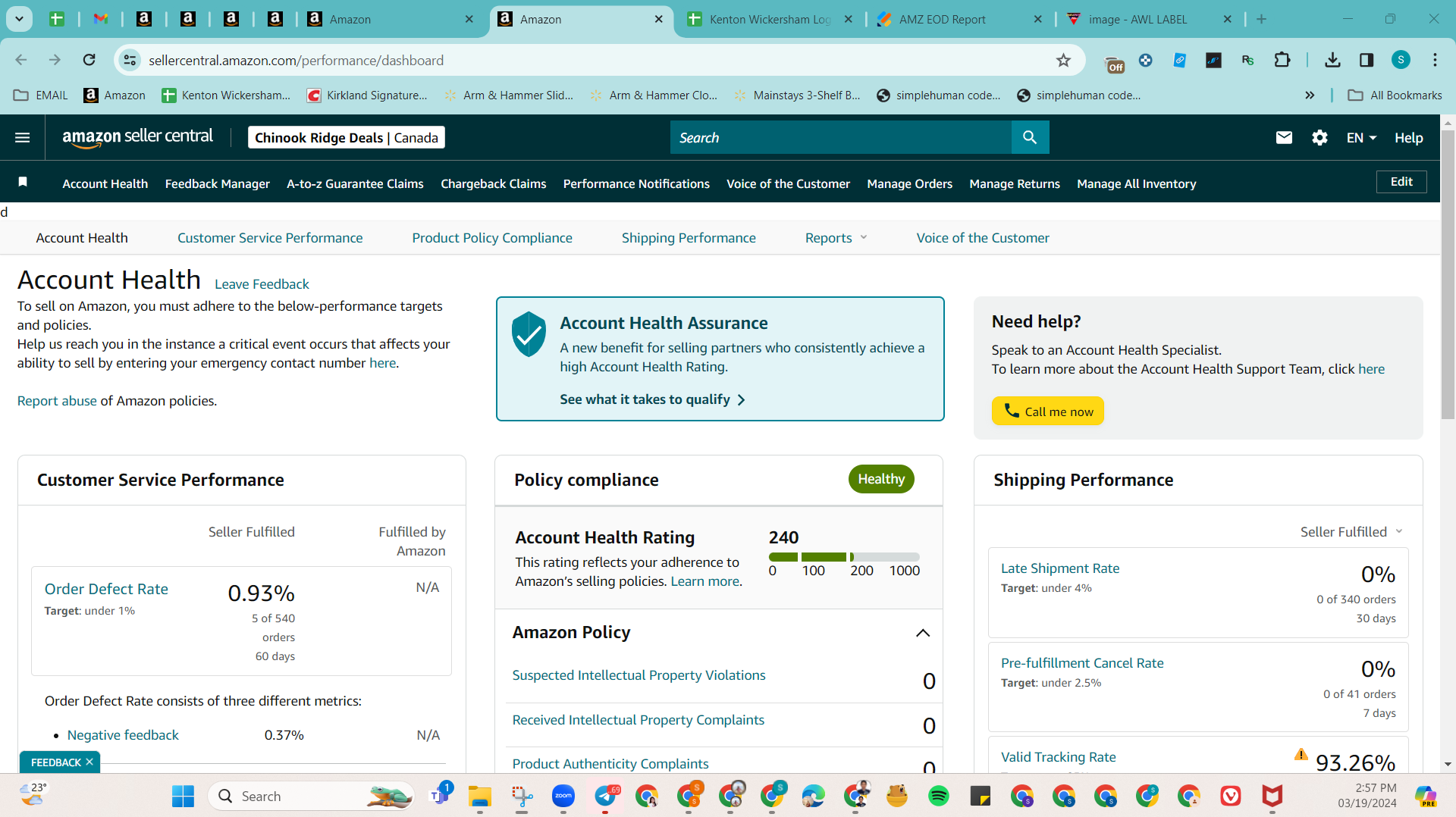Collapse the Amazon Policy section
The width and height of the screenshot is (1456, 817).
click(922, 633)
